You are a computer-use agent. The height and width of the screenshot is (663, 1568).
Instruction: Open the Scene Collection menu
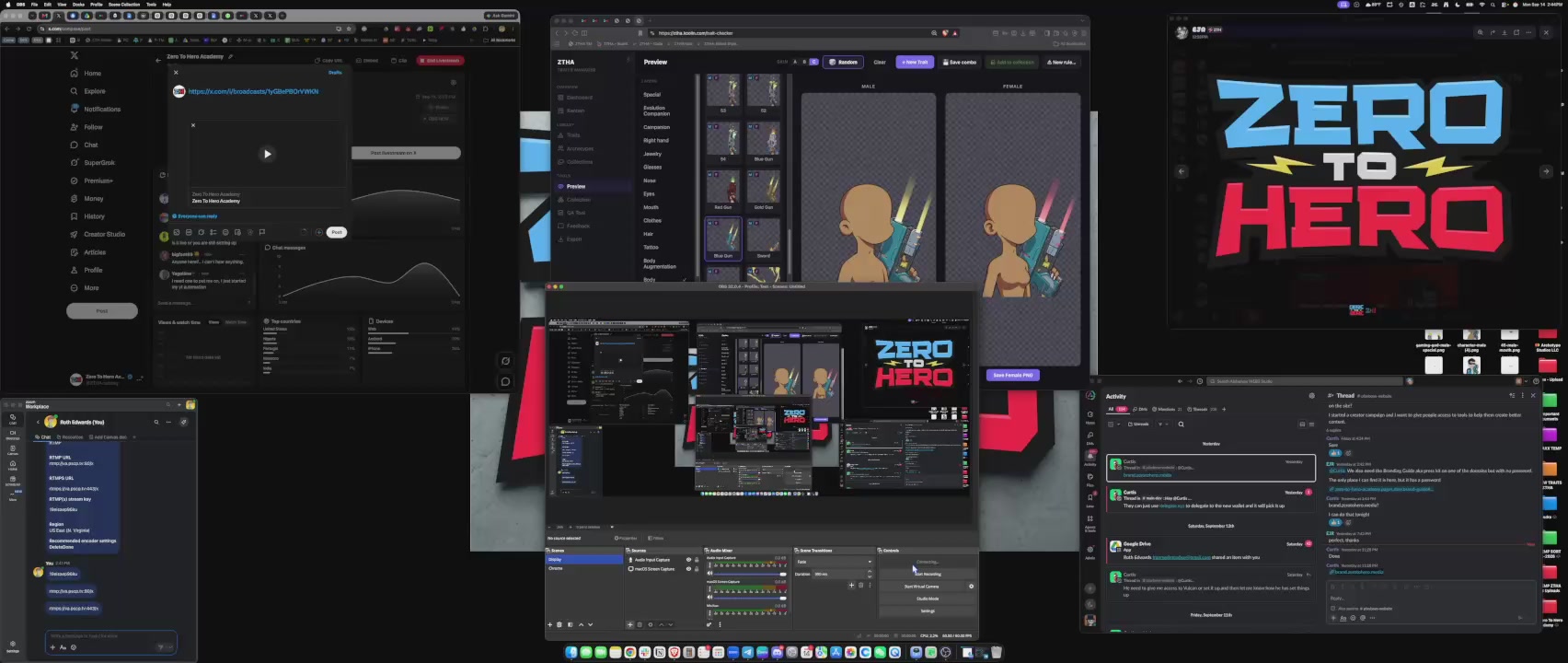[124, 4]
